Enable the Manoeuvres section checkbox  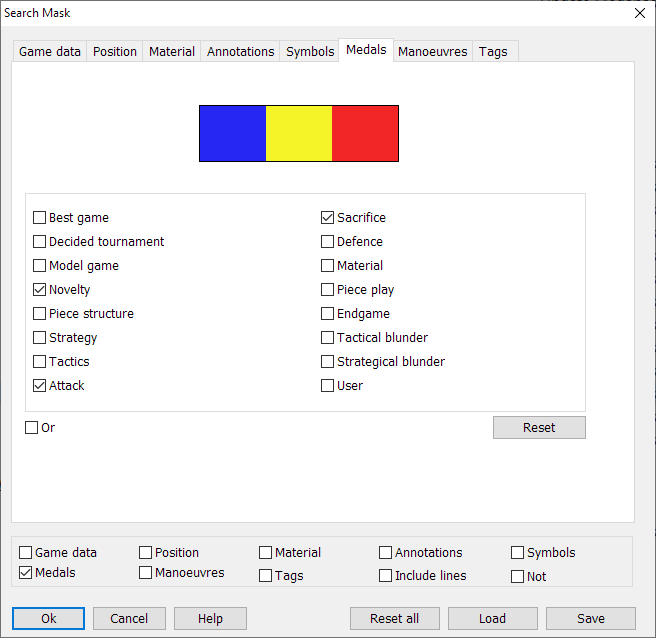[145, 573]
